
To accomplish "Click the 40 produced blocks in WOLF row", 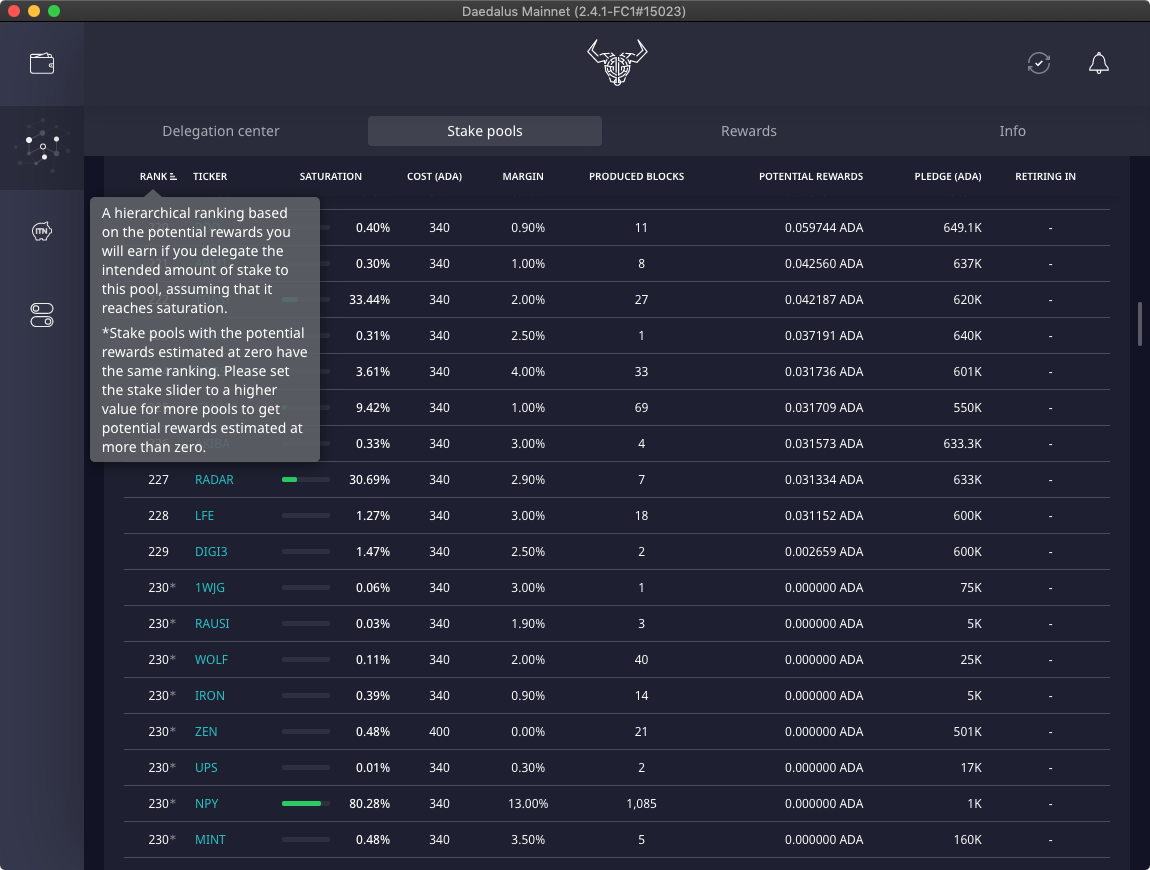I will tap(642, 659).
